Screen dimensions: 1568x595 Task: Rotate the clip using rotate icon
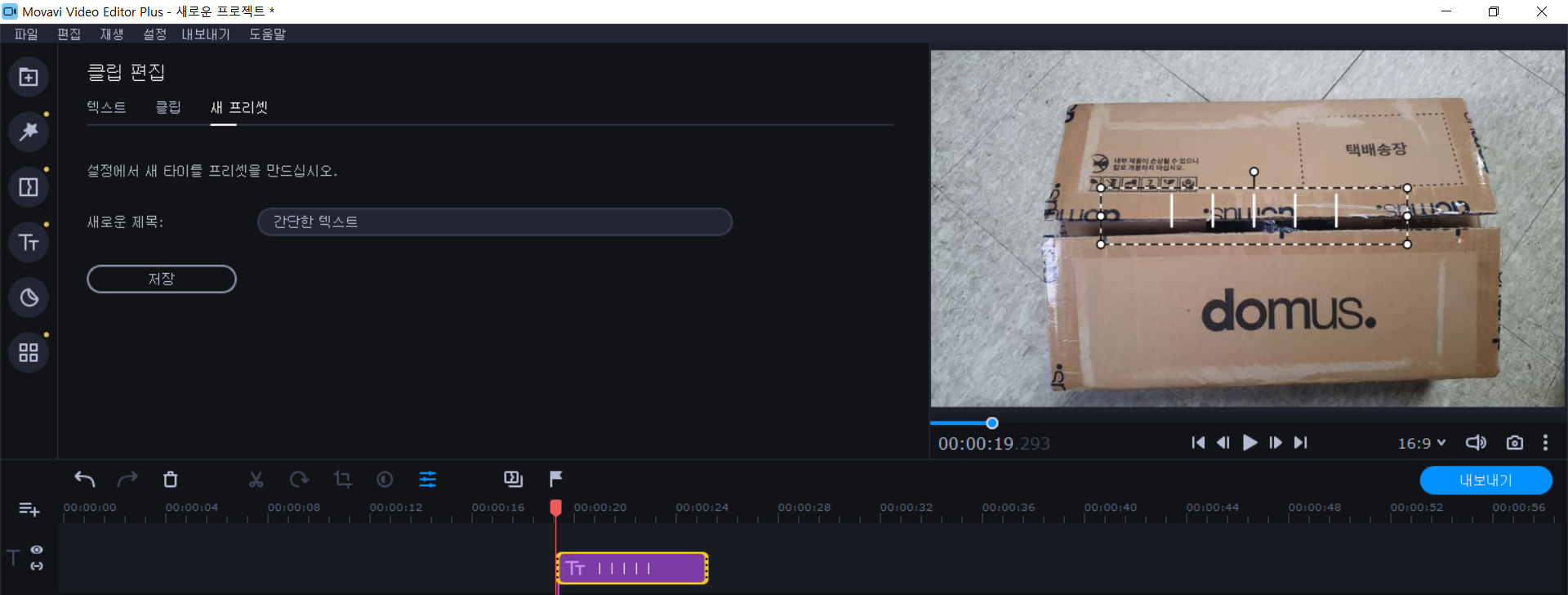coord(299,479)
